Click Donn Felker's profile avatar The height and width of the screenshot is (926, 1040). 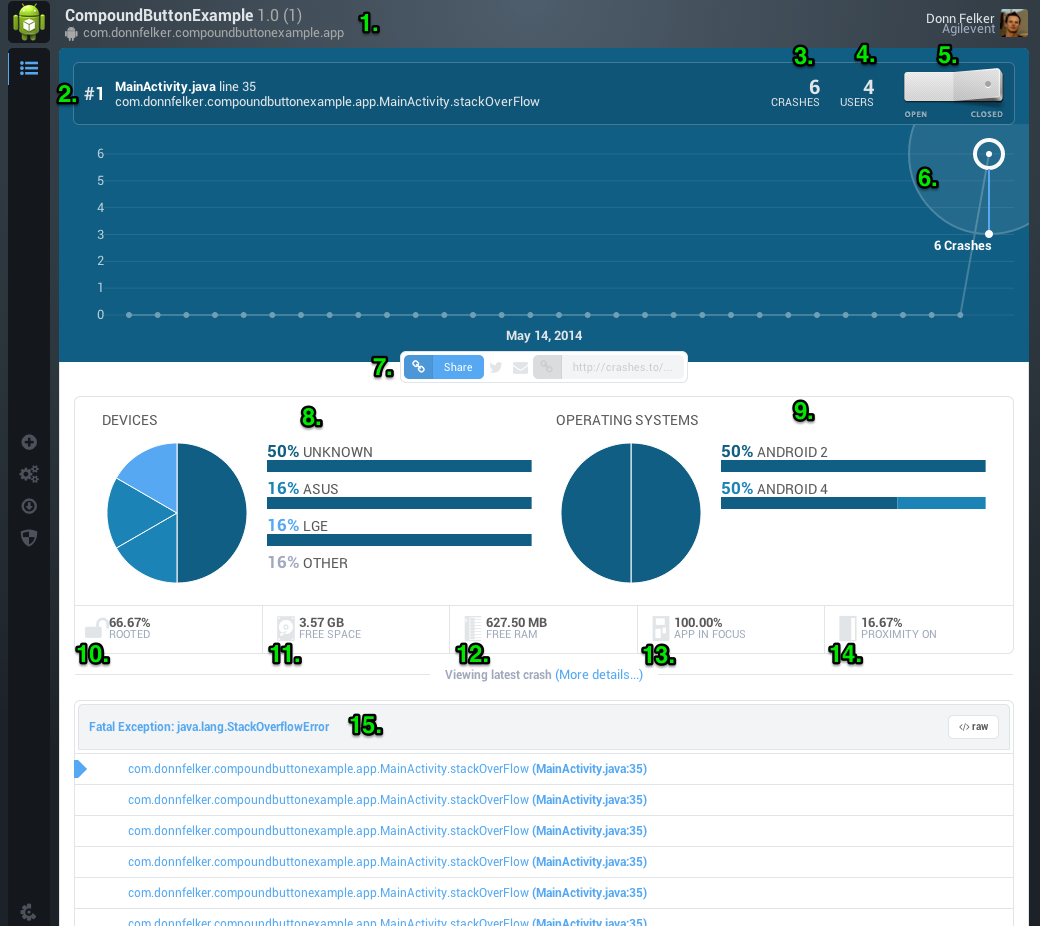pyautogui.click(x=1013, y=23)
